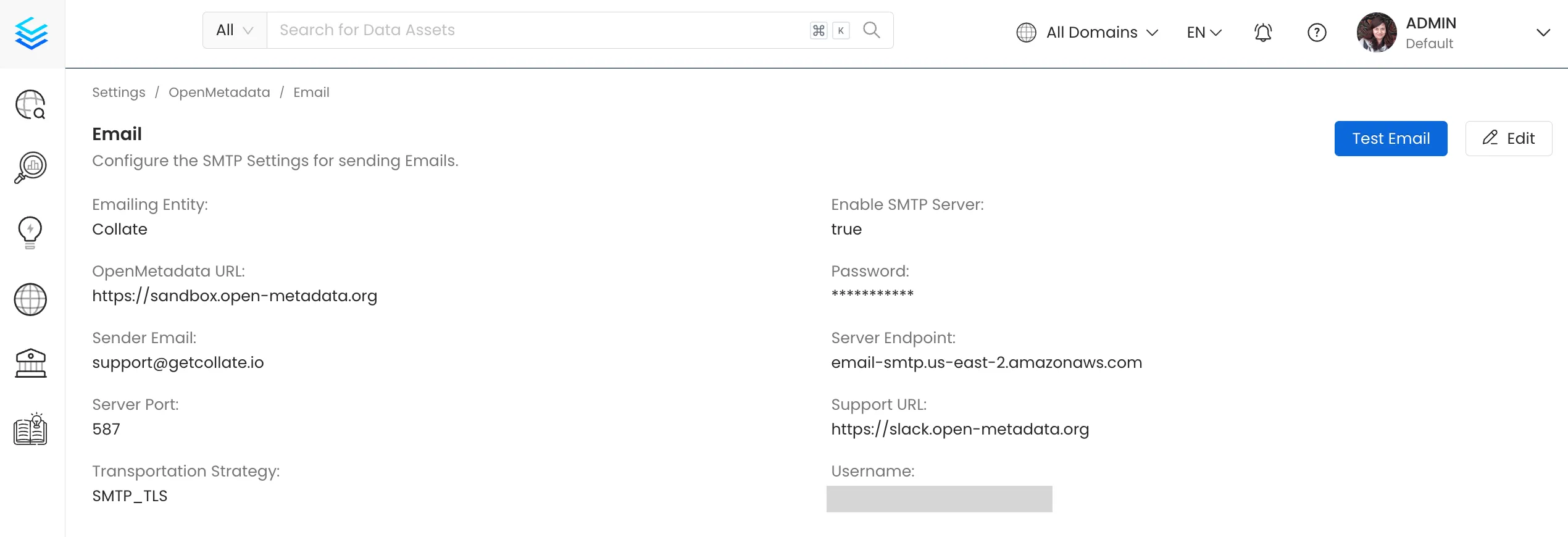The height and width of the screenshot is (537, 1568).
Task: Open the help question-mark icon
Action: 1317,32
